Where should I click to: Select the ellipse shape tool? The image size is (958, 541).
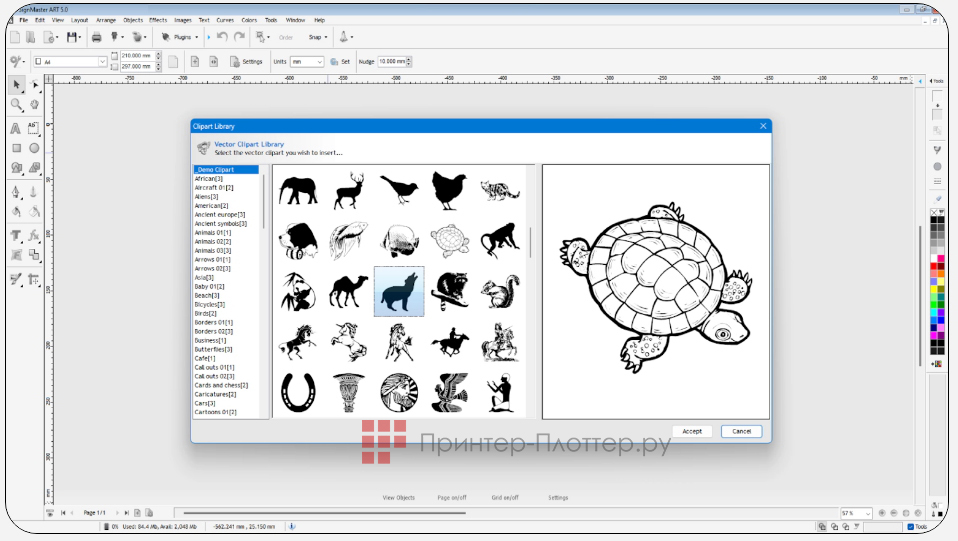pos(34,148)
